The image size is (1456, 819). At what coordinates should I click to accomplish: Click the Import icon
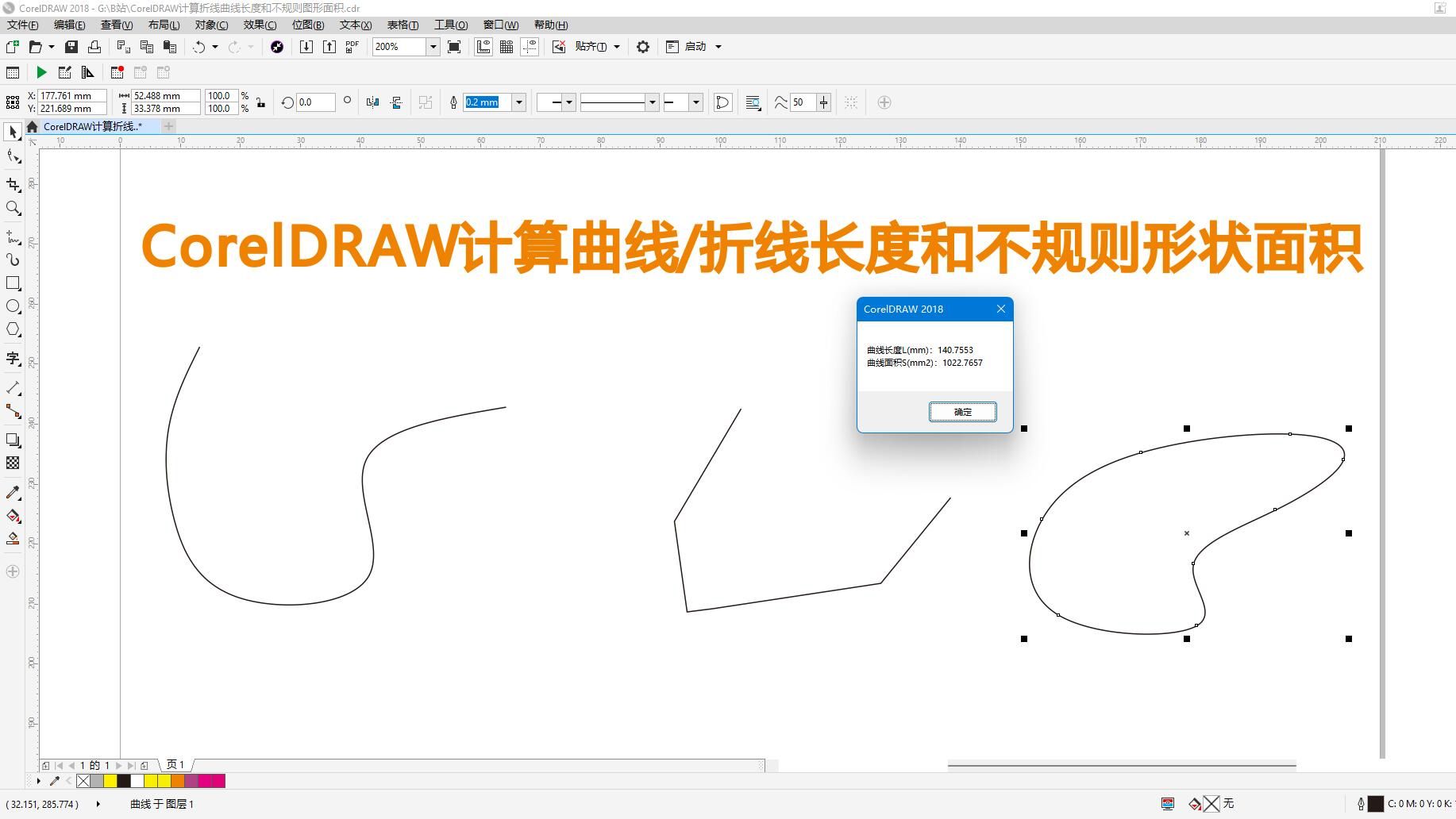click(306, 47)
